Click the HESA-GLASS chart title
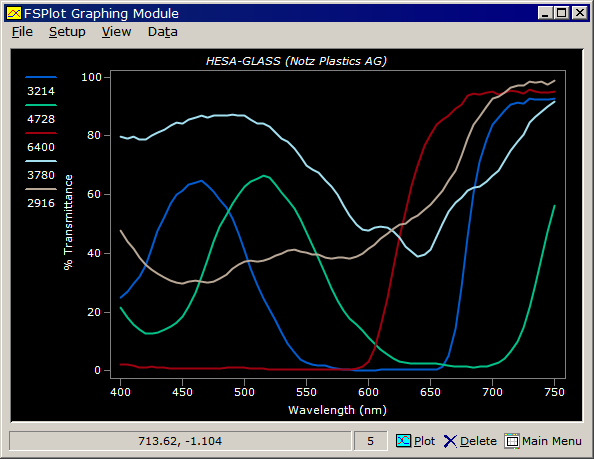 (296, 61)
